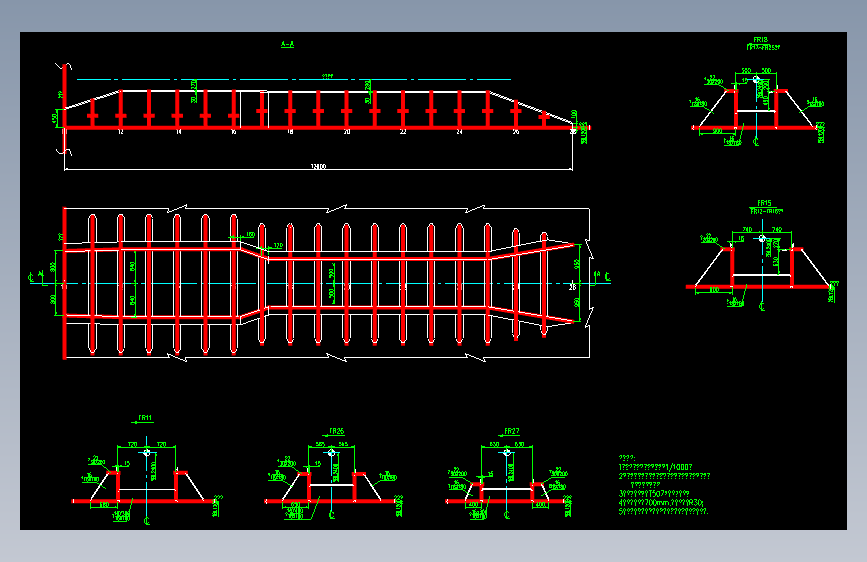
Task: Select the note line mentioning 700mm and R30
Action: coord(661,503)
